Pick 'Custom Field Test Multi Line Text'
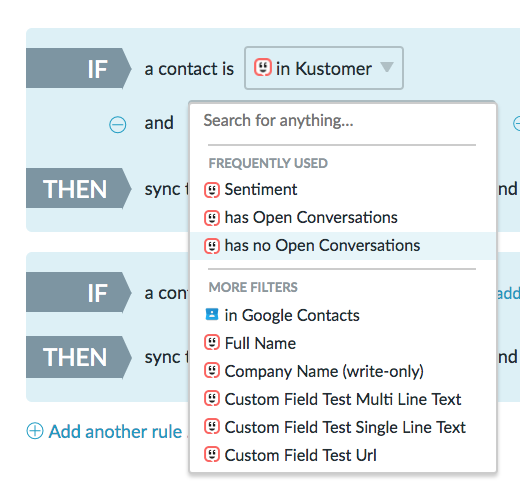 pyautogui.click(x=342, y=399)
